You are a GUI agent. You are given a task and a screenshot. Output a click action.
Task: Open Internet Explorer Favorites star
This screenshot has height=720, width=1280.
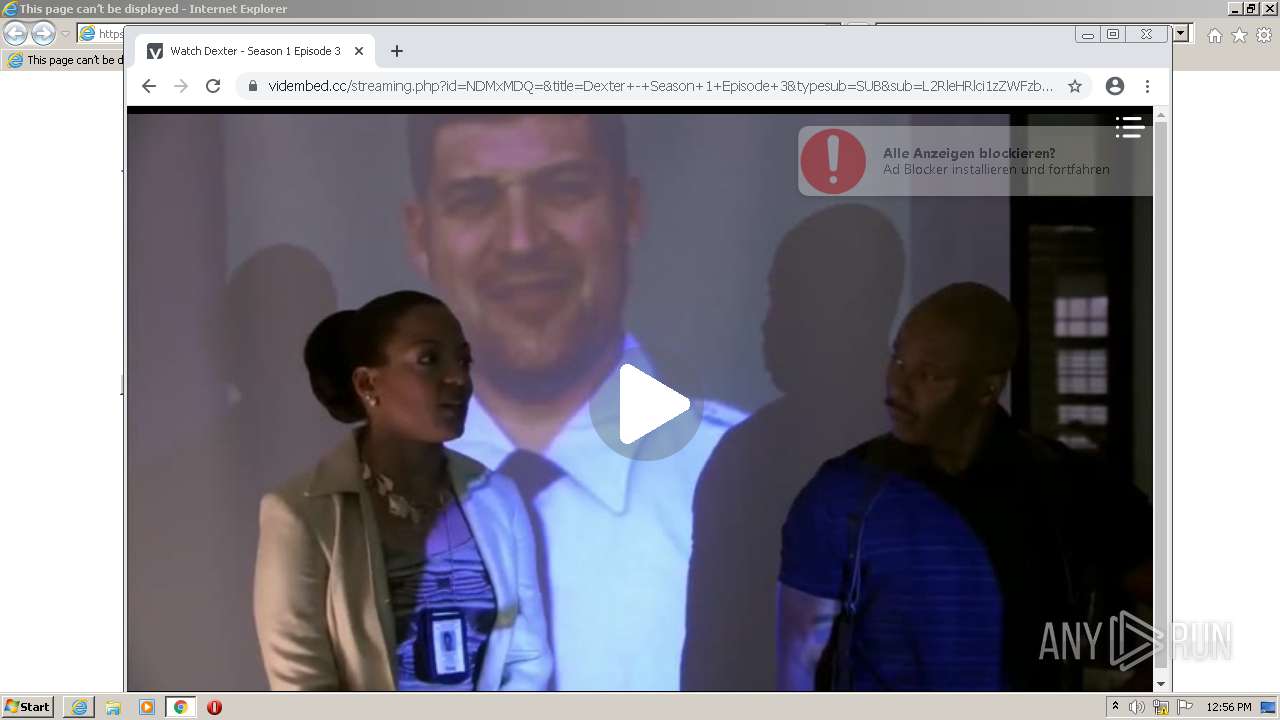(x=1239, y=35)
